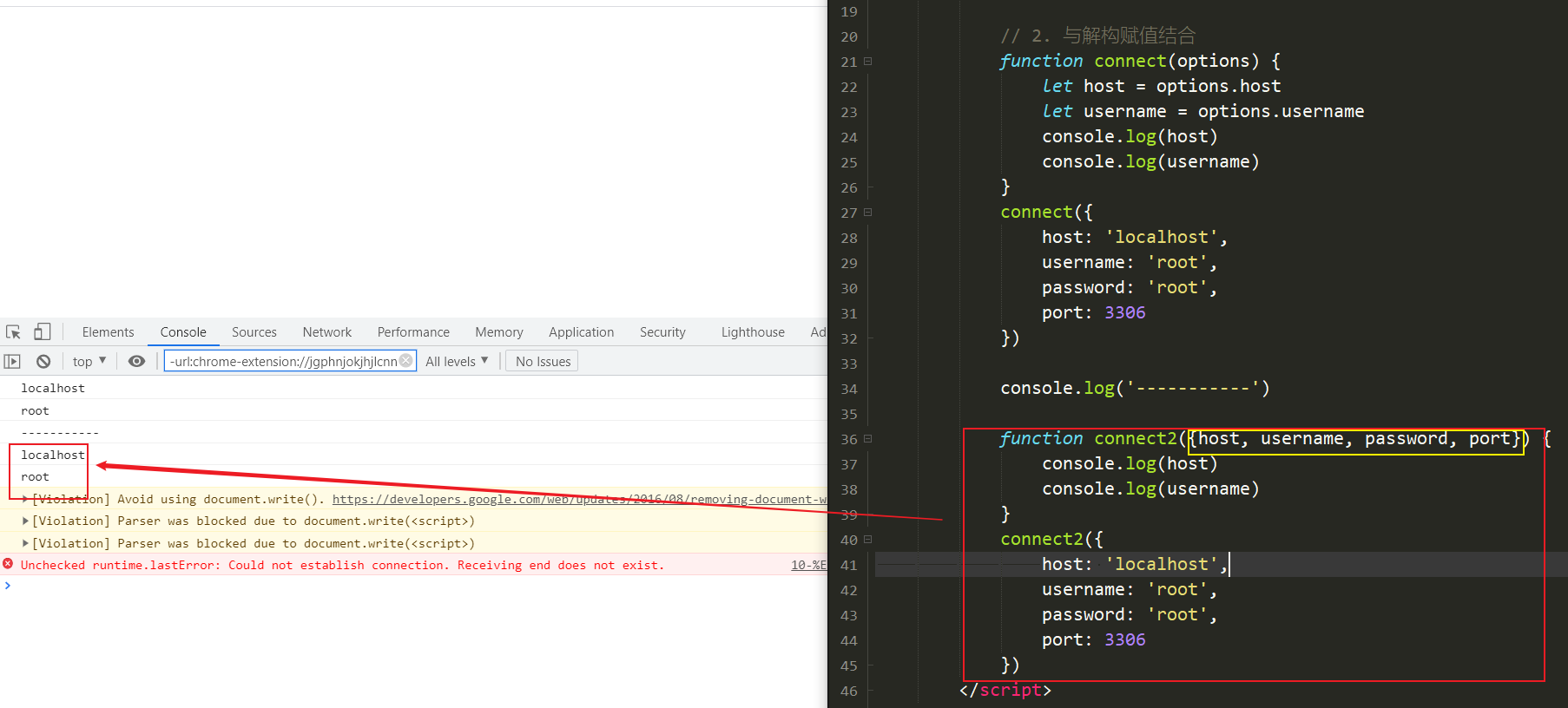Switch to the Performance tab

tap(413, 332)
